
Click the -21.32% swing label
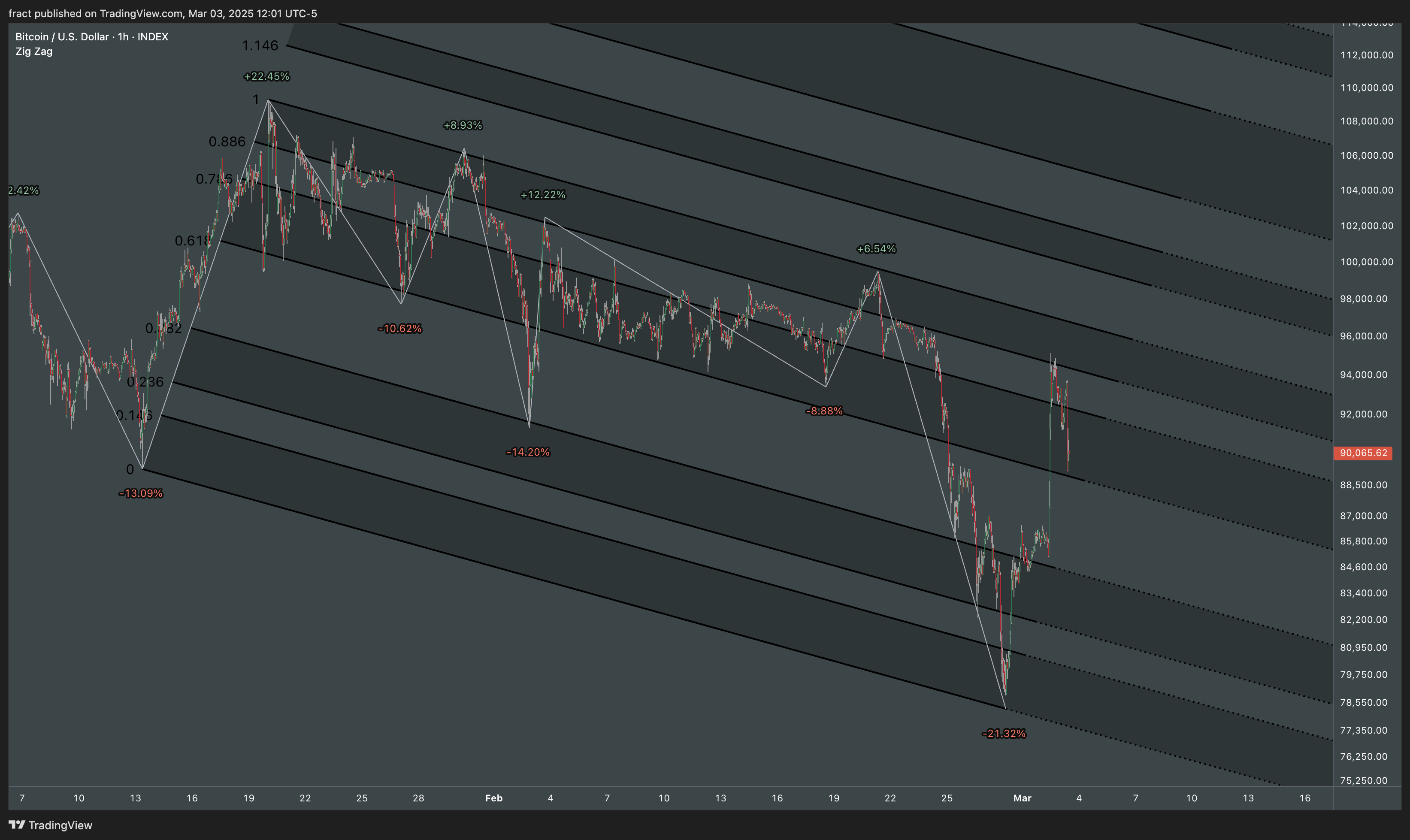tap(1004, 734)
